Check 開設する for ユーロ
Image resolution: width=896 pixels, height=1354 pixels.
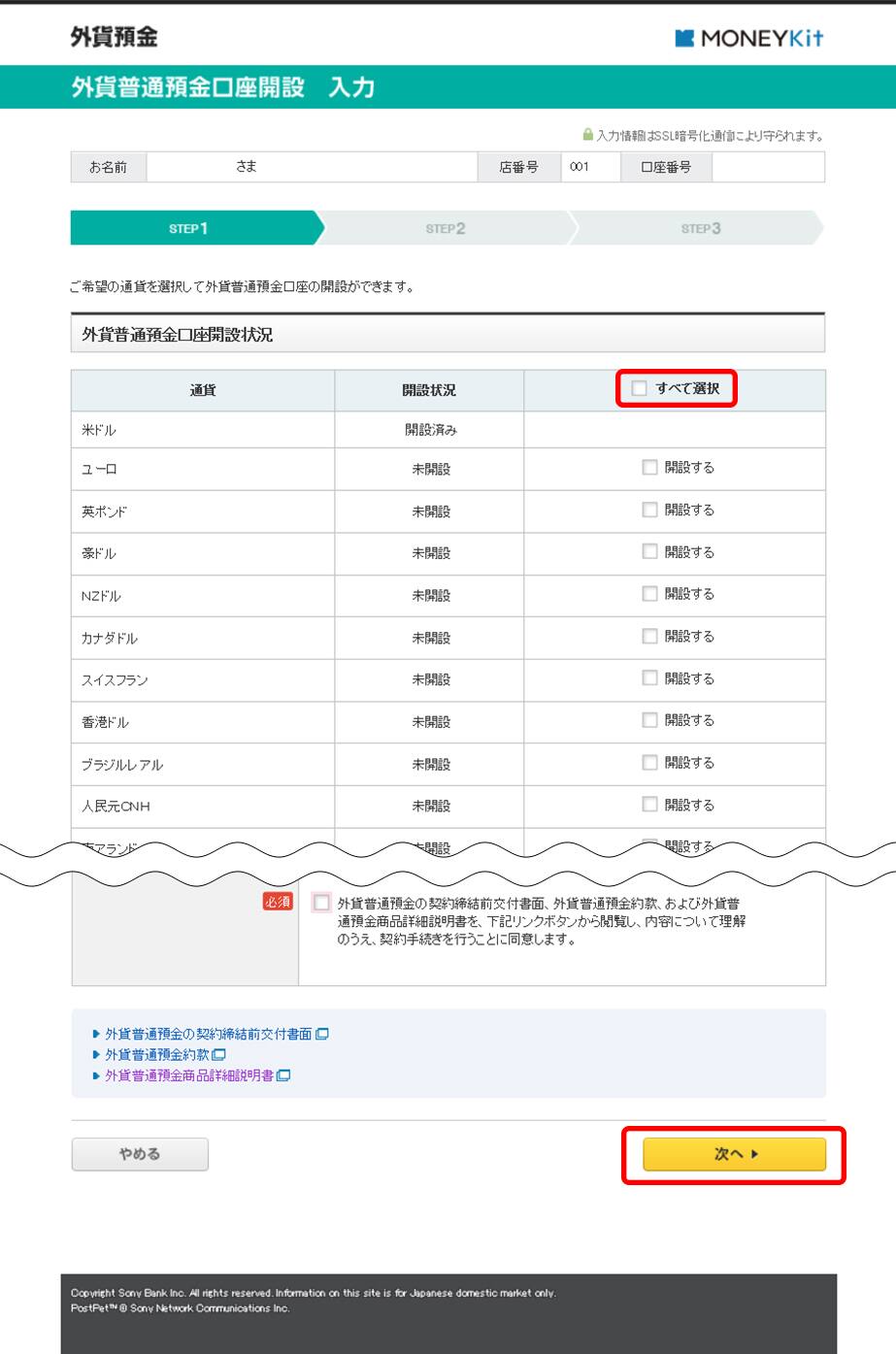(649, 468)
